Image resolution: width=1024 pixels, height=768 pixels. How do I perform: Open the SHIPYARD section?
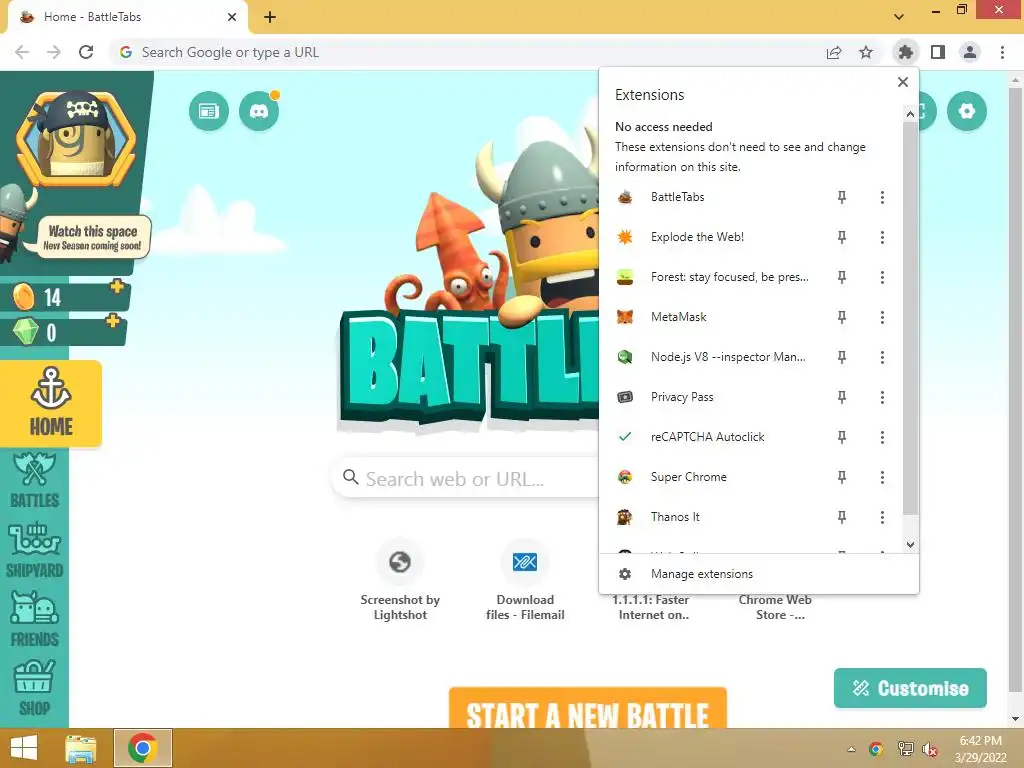tap(35, 550)
